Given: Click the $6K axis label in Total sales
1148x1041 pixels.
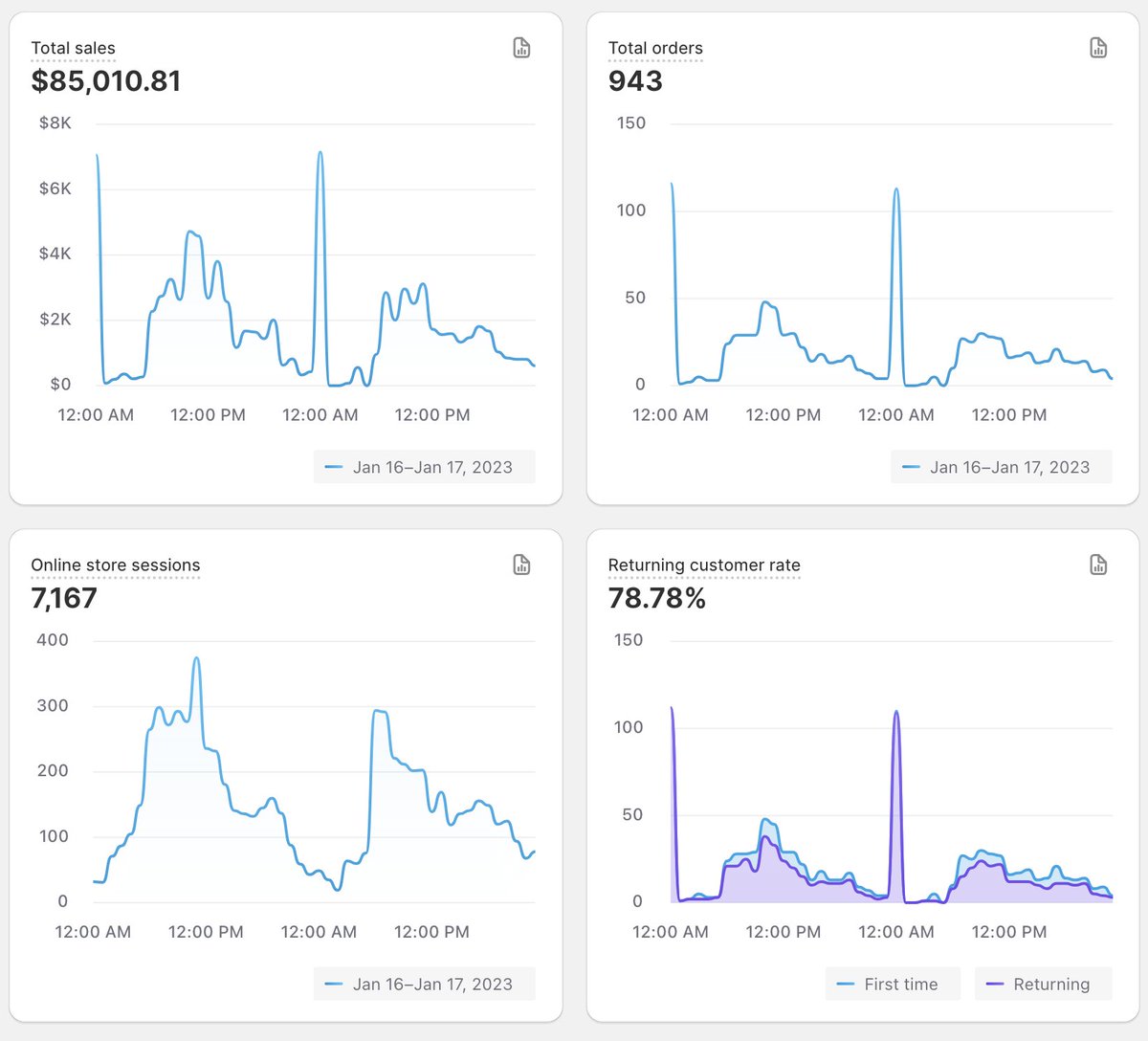Looking at the screenshot, I should point(55,188).
